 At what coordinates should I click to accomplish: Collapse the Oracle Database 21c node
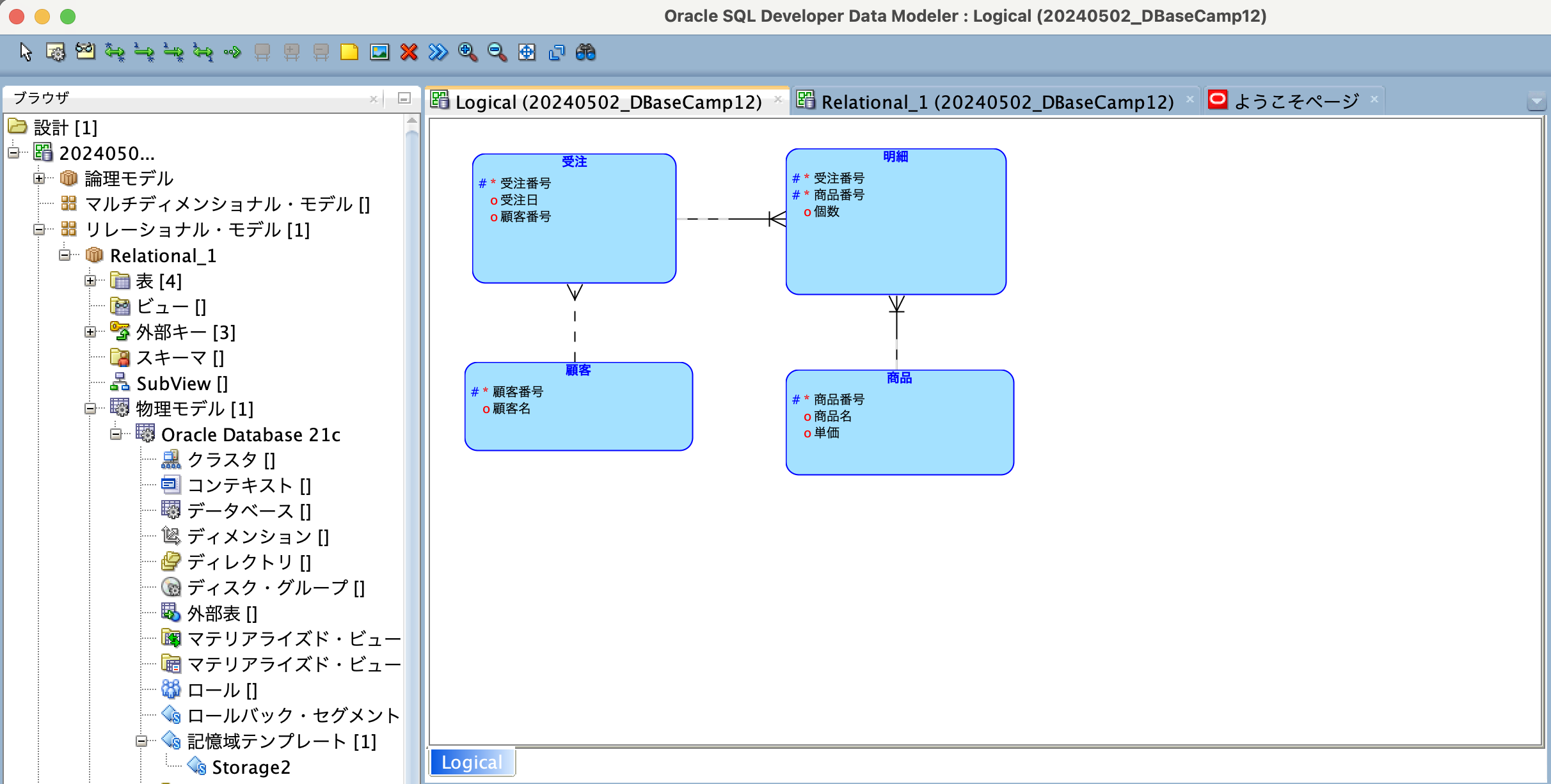[116, 434]
